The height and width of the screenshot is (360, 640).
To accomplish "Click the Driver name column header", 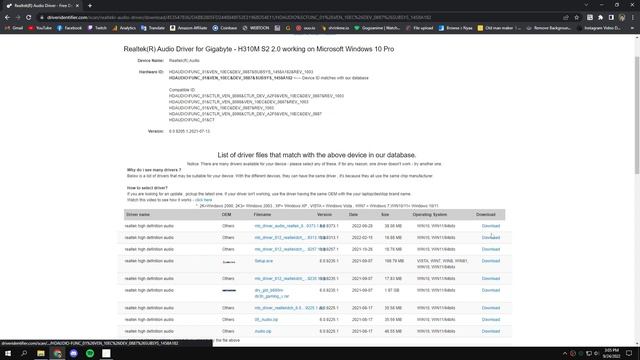I will 138,214.
